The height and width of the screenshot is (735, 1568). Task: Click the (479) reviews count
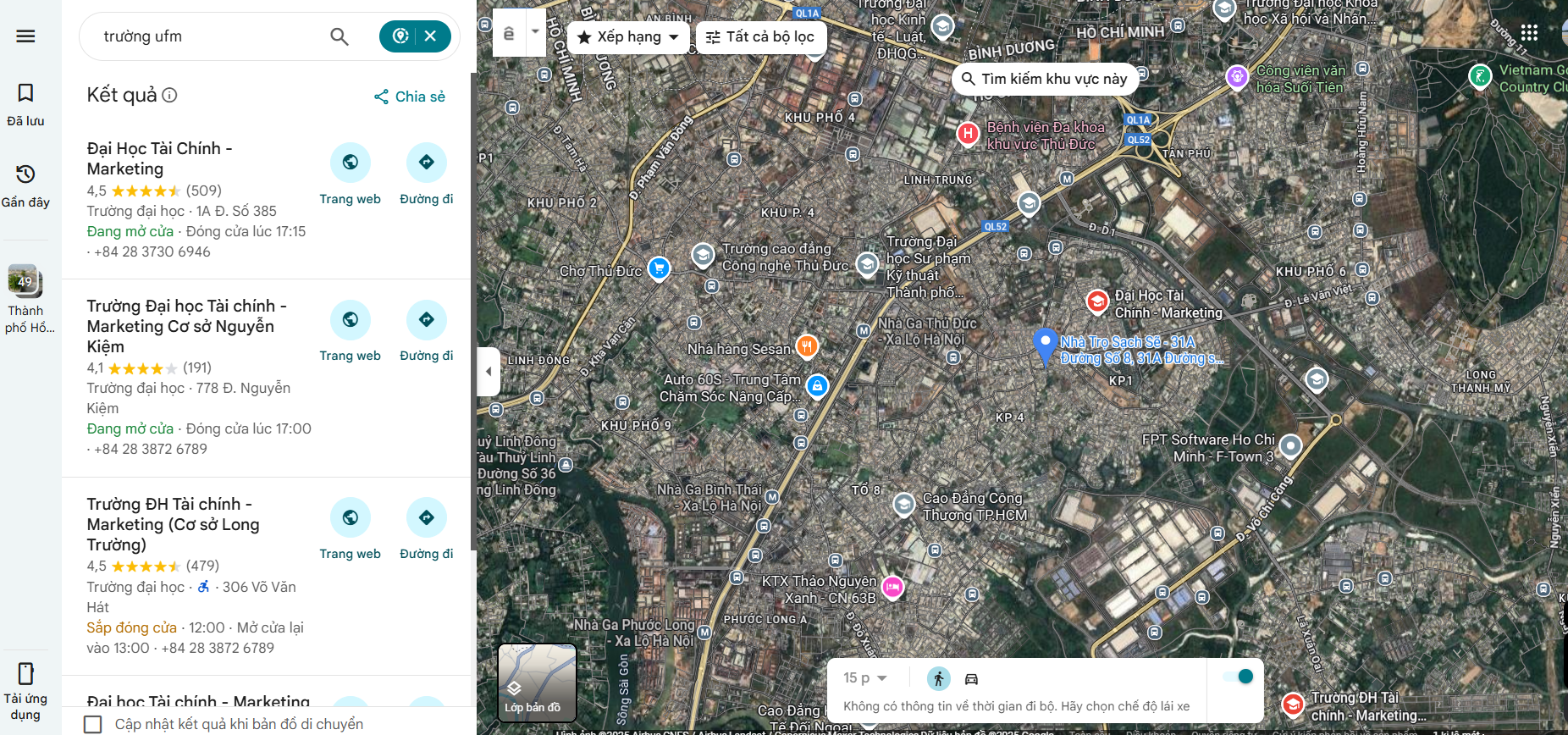pyautogui.click(x=202, y=566)
